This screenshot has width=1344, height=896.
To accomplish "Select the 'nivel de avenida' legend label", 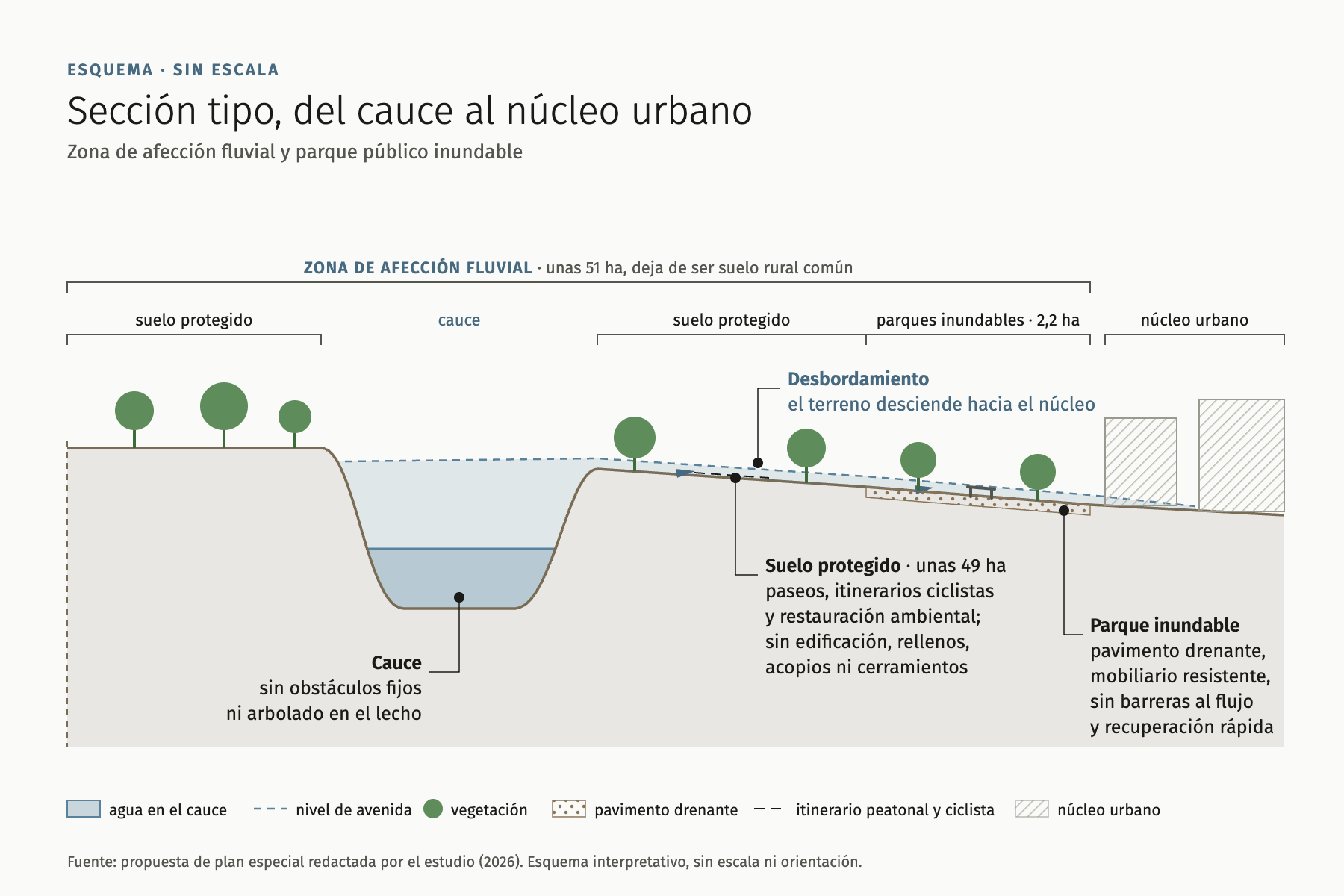I will (354, 809).
